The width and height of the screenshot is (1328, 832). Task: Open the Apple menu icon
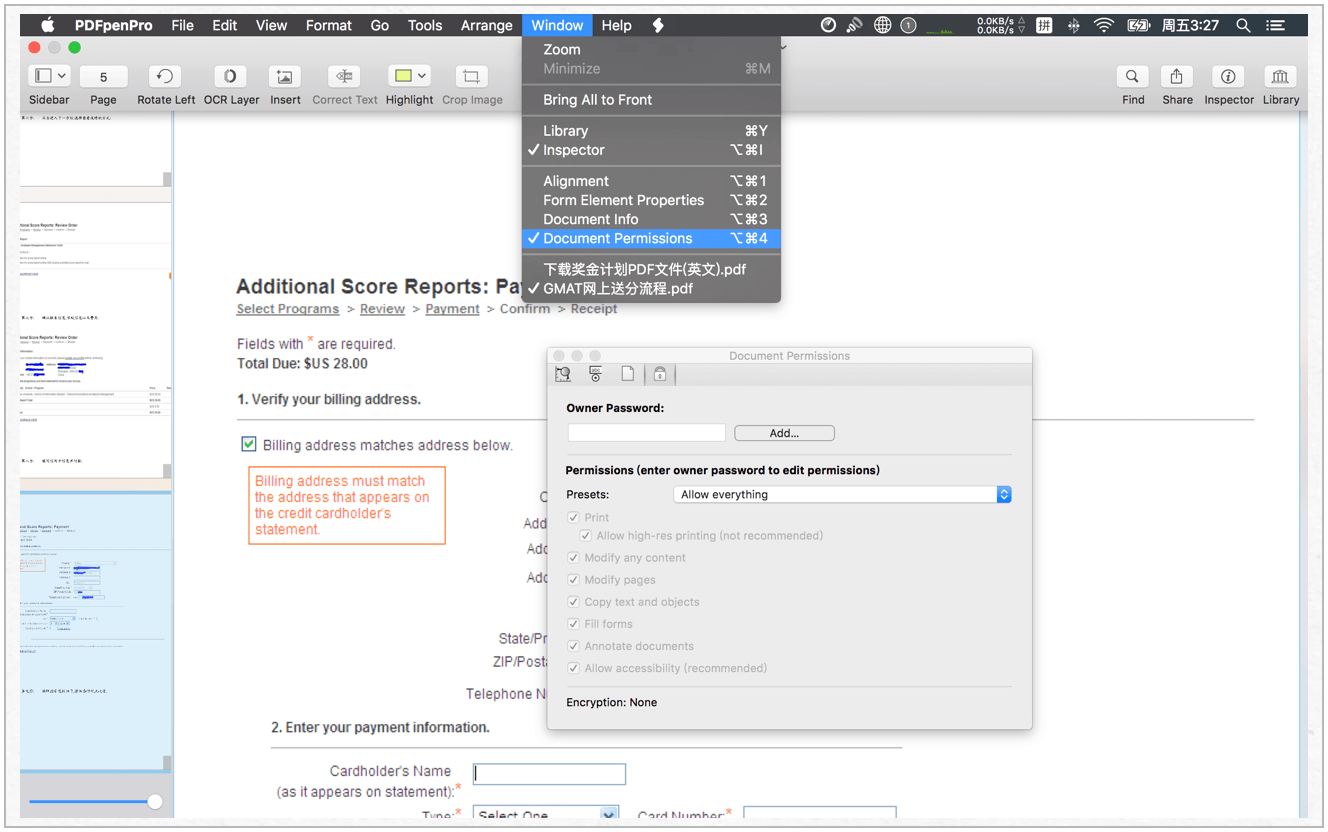point(48,25)
